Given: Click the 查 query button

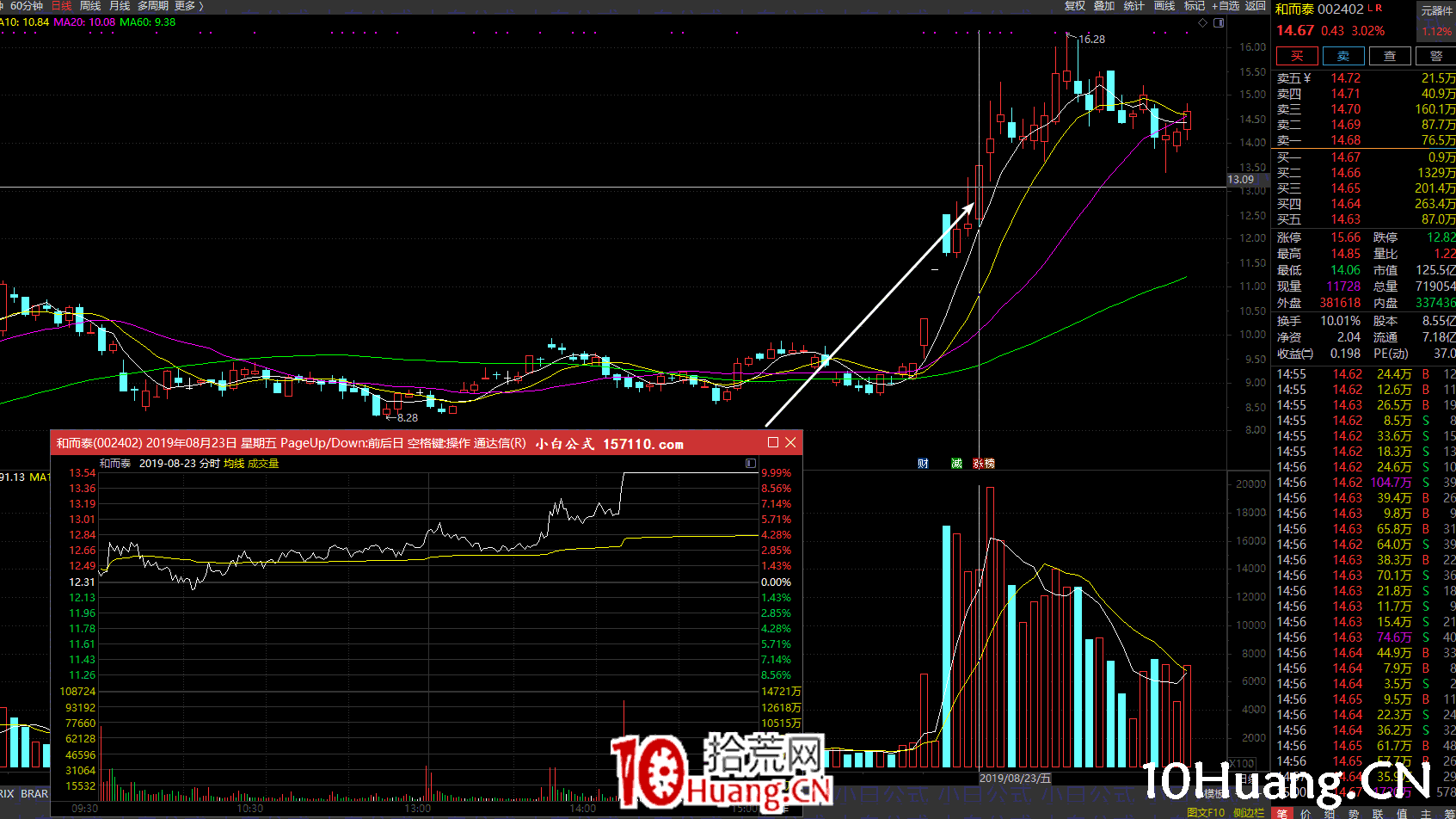Looking at the screenshot, I should pos(1390,56).
